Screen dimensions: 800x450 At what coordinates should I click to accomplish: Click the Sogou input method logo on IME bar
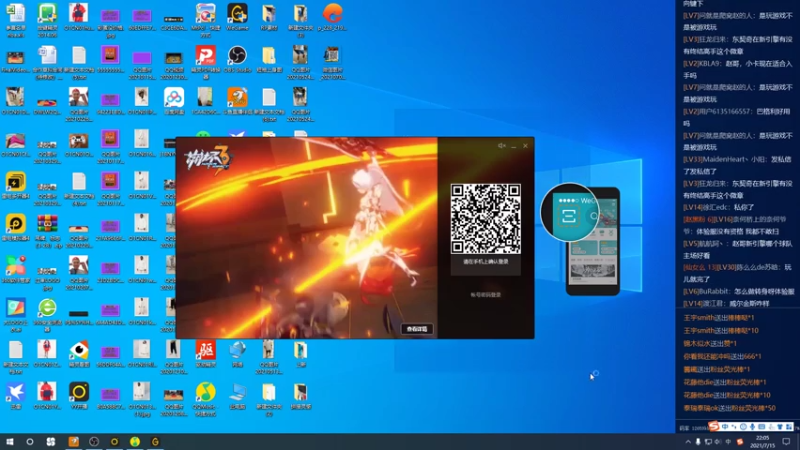point(714,426)
